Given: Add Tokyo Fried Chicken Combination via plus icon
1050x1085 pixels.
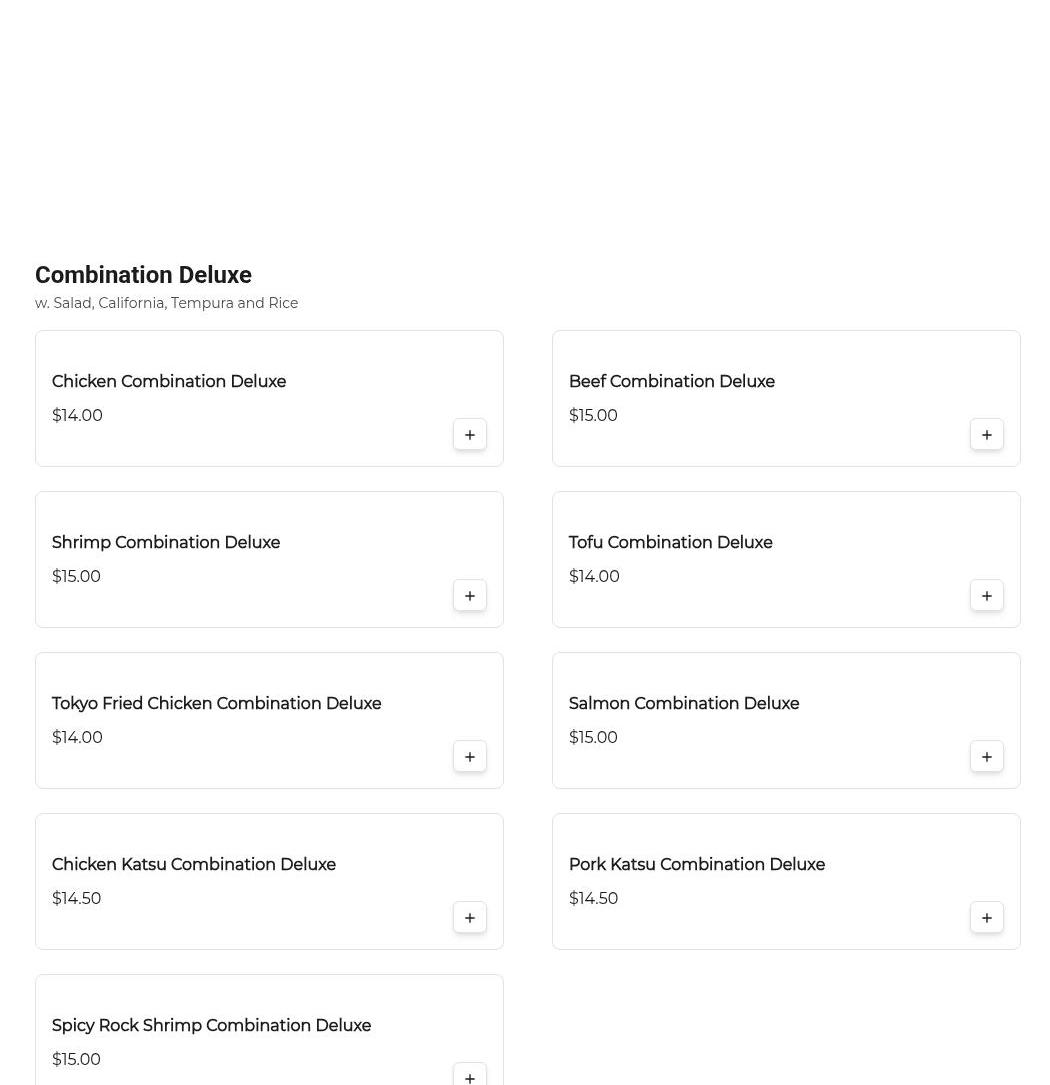Looking at the screenshot, I should click(470, 757).
